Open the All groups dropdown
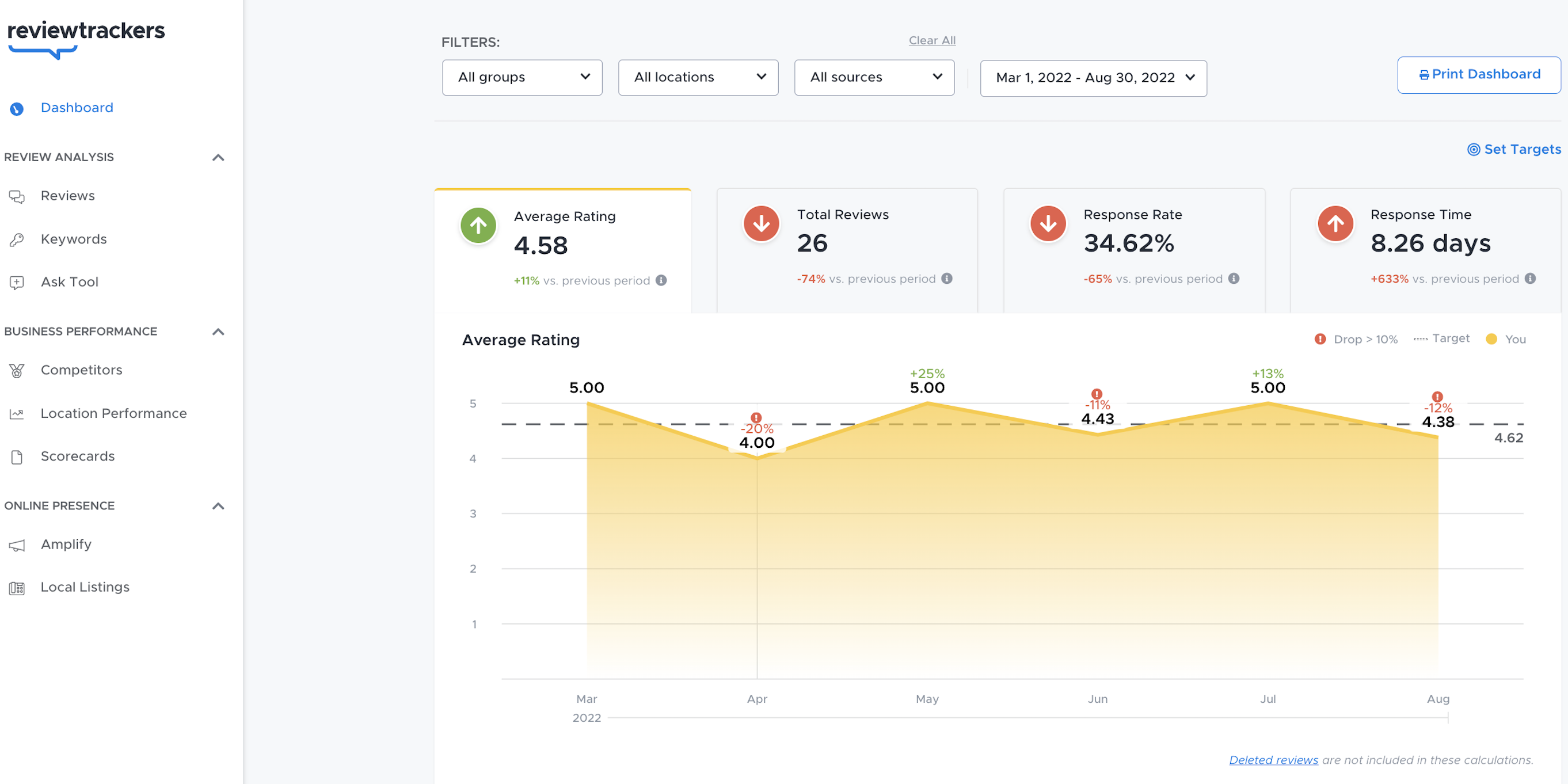Viewport: 1568px width, 784px height. [522, 77]
